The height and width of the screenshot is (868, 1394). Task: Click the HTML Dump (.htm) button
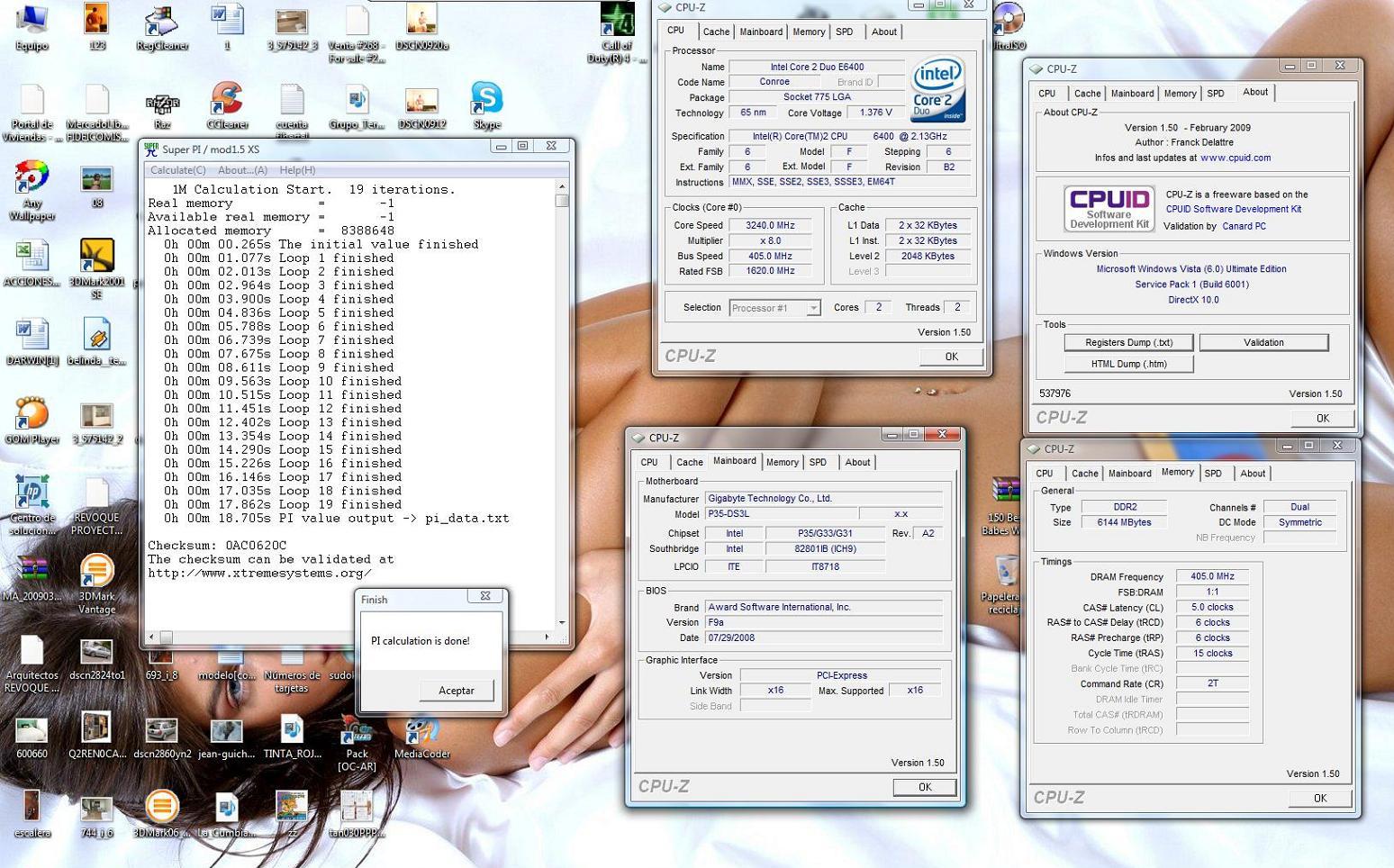coord(1129,364)
